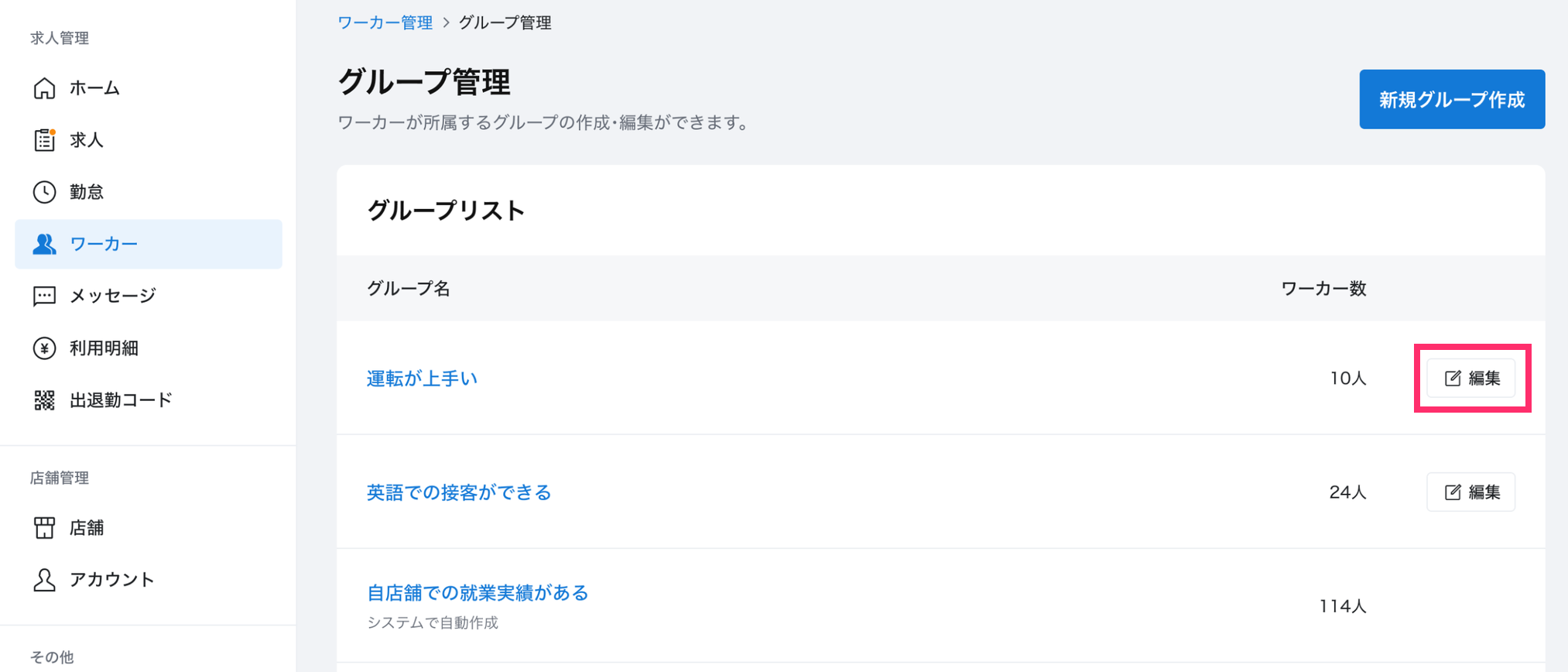Select メッセージ in the sidebar
The height and width of the screenshot is (672, 1568).
(113, 296)
